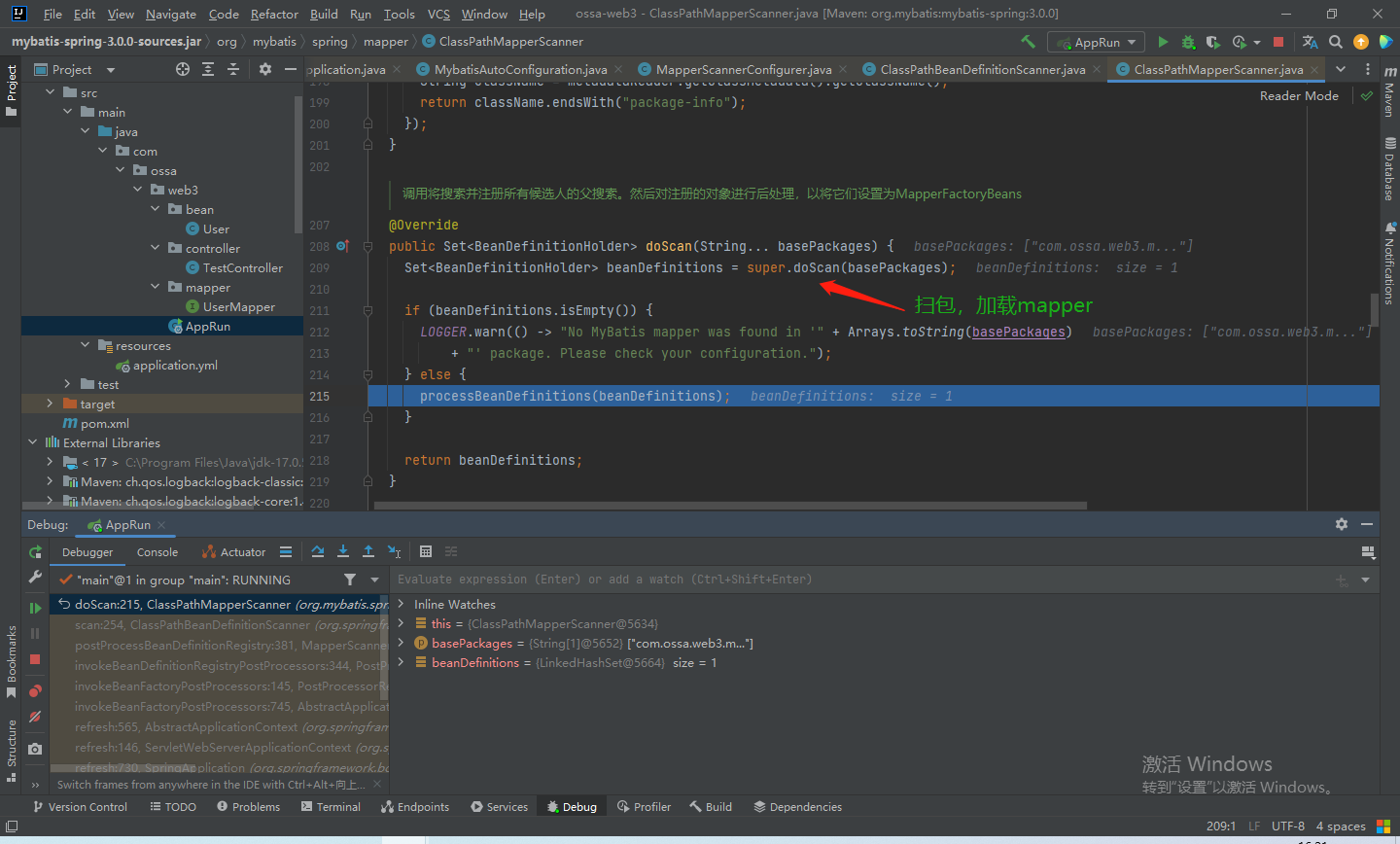Screen dimensions: 1400x844
Task: Start debugging with bug icon
Action: tap(1188, 42)
